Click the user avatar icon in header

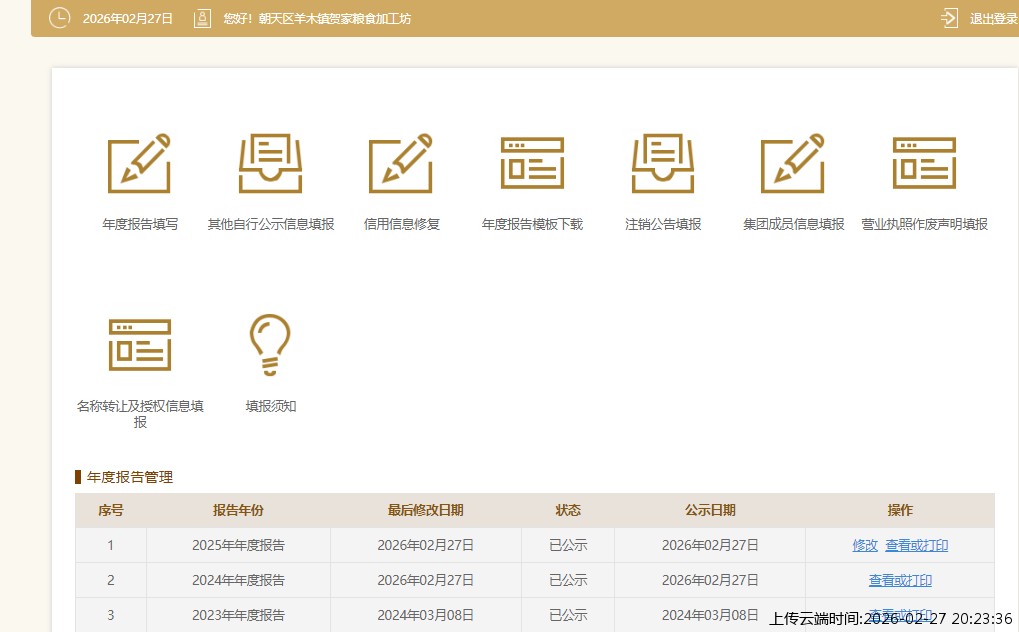click(202, 18)
